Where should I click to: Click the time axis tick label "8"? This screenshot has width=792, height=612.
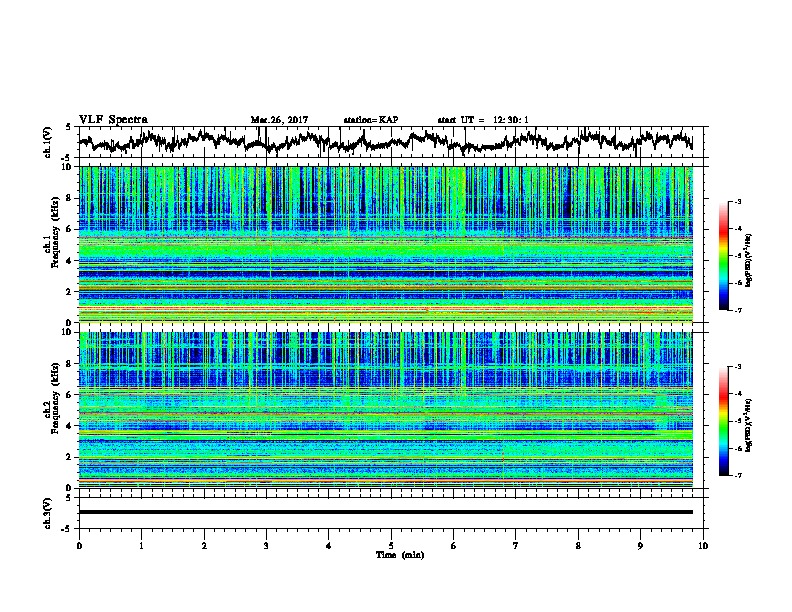[578, 546]
